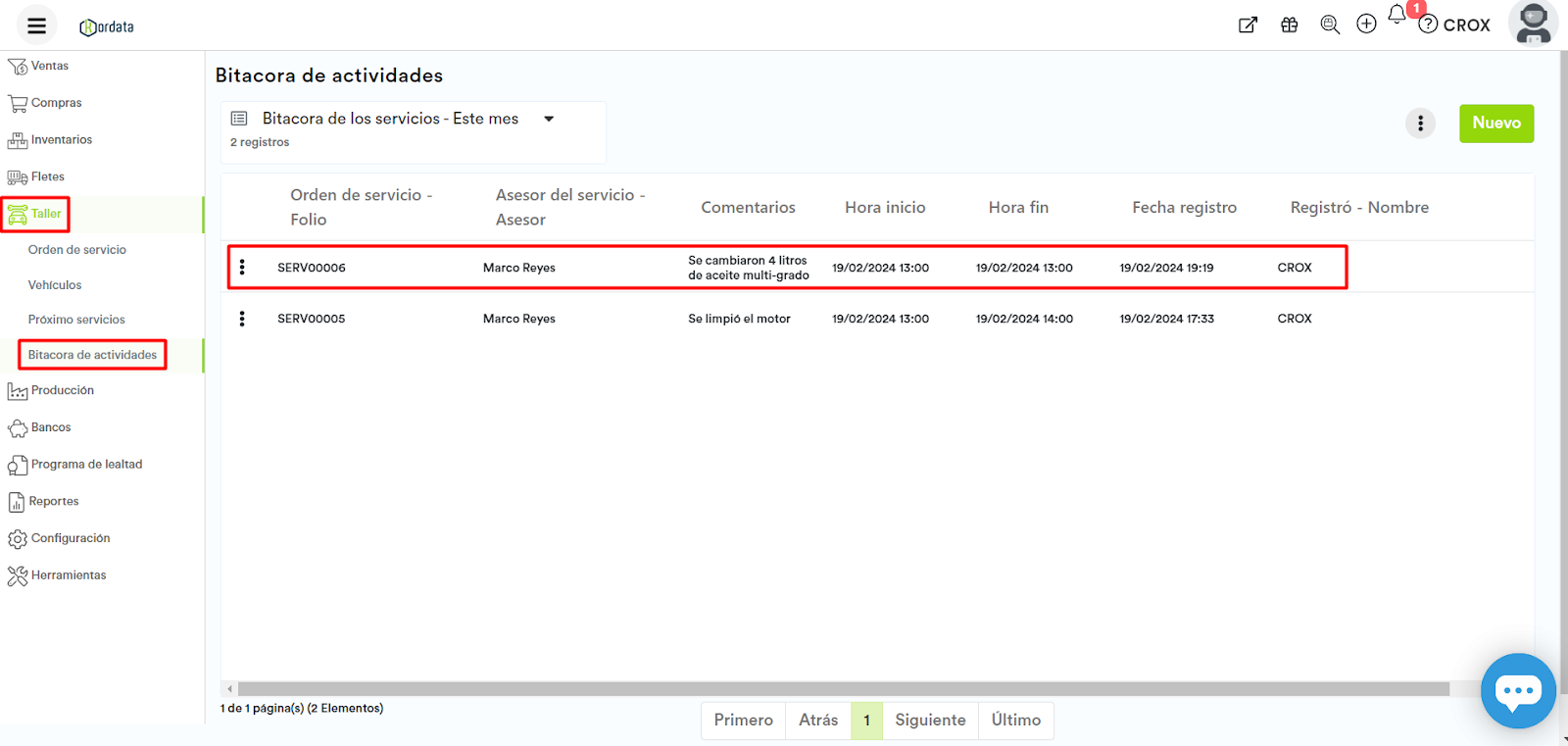The height and width of the screenshot is (746, 1568).
Task: Open the three-dot menu beside Nuevo
Action: point(1420,124)
